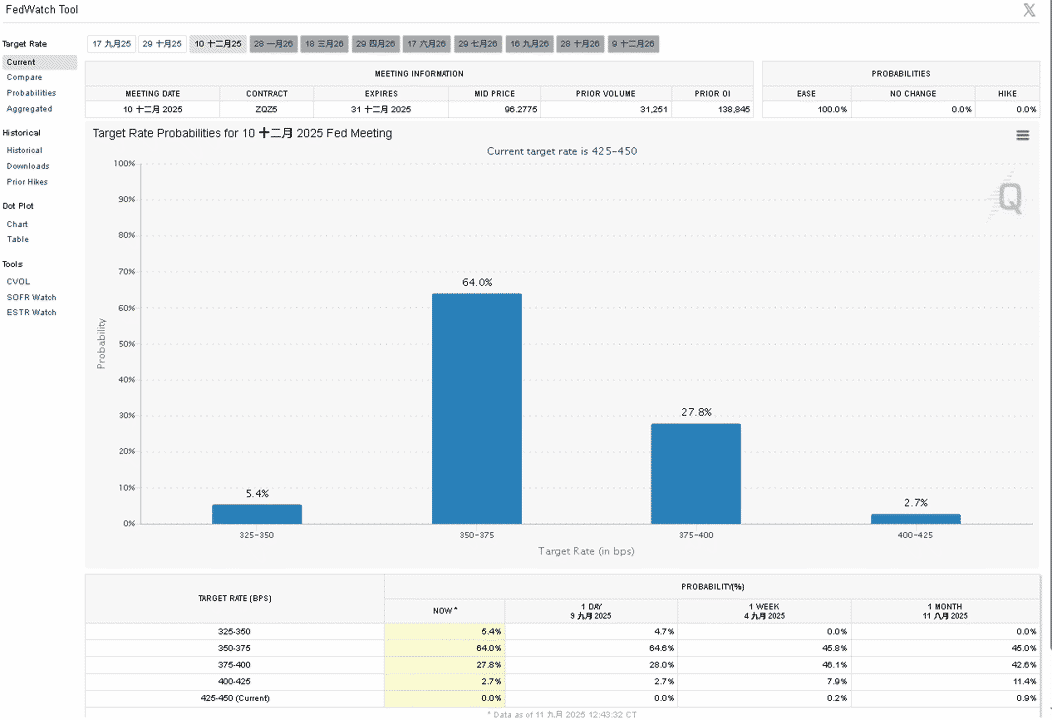
Task: Click the 375-400 1 day value 28.0%
Action: point(662,665)
